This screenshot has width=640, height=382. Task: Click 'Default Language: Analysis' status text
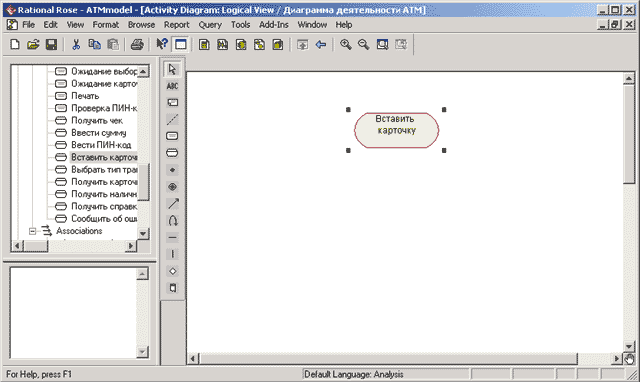point(353,374)
